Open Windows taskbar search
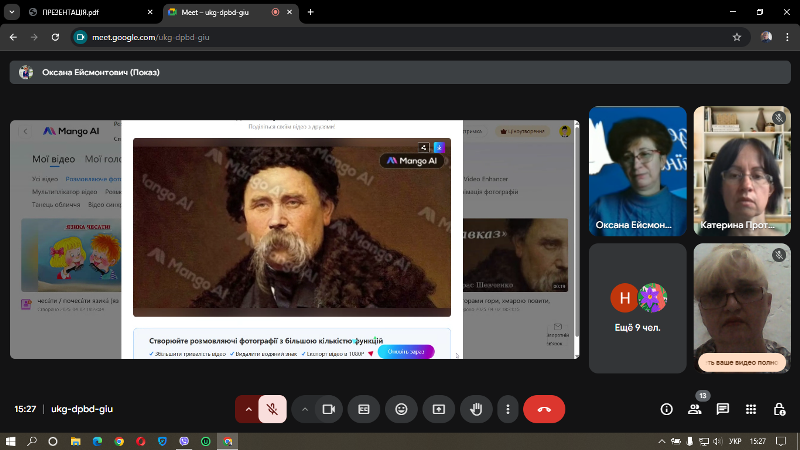800x450 pixels. click(x=32, y=441)
